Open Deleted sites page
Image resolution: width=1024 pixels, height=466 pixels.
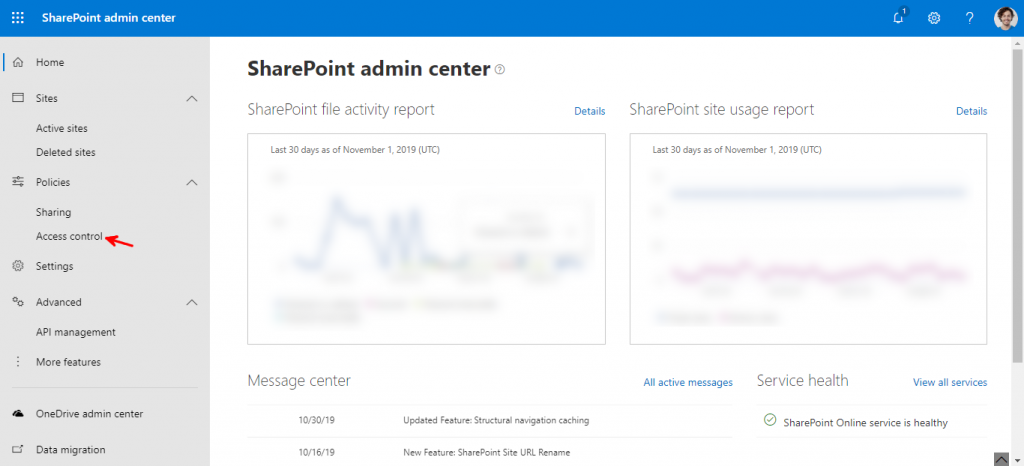65,152
